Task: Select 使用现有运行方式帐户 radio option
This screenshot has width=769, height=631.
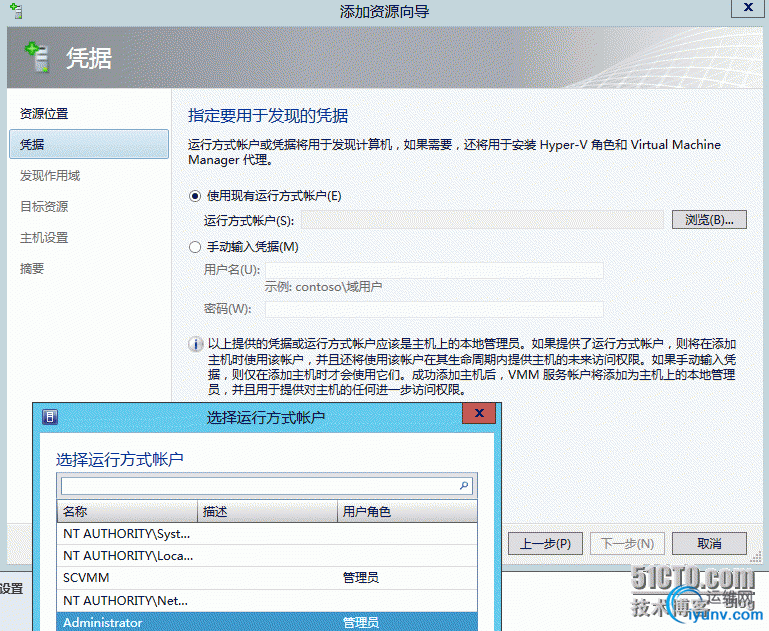Action: [x=195, y=196]
